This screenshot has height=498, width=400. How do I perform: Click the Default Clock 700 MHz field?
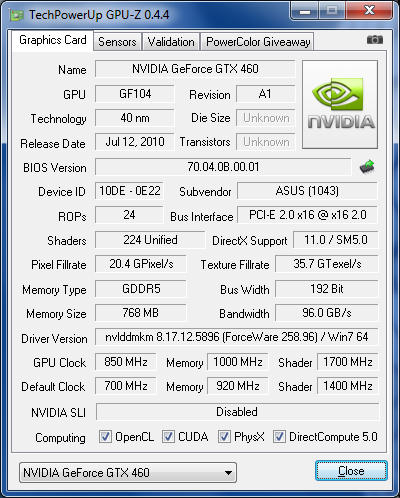pyautogui.click(x=126, y=386)
